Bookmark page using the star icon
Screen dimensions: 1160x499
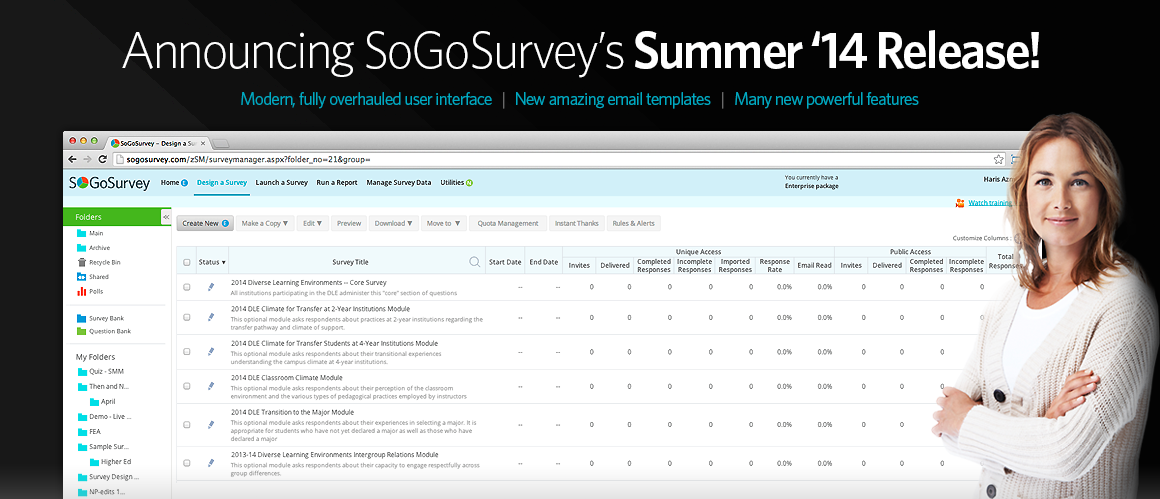pos(998,159)
